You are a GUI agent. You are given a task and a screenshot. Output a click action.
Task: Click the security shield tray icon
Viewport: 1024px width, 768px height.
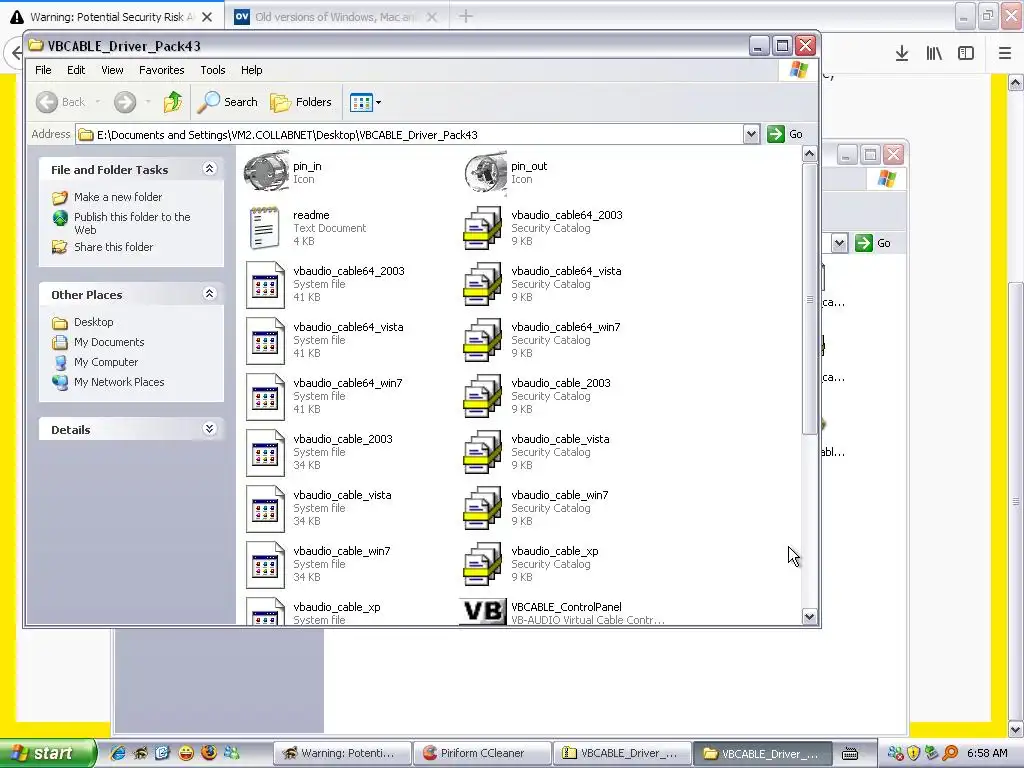(913, 753)
